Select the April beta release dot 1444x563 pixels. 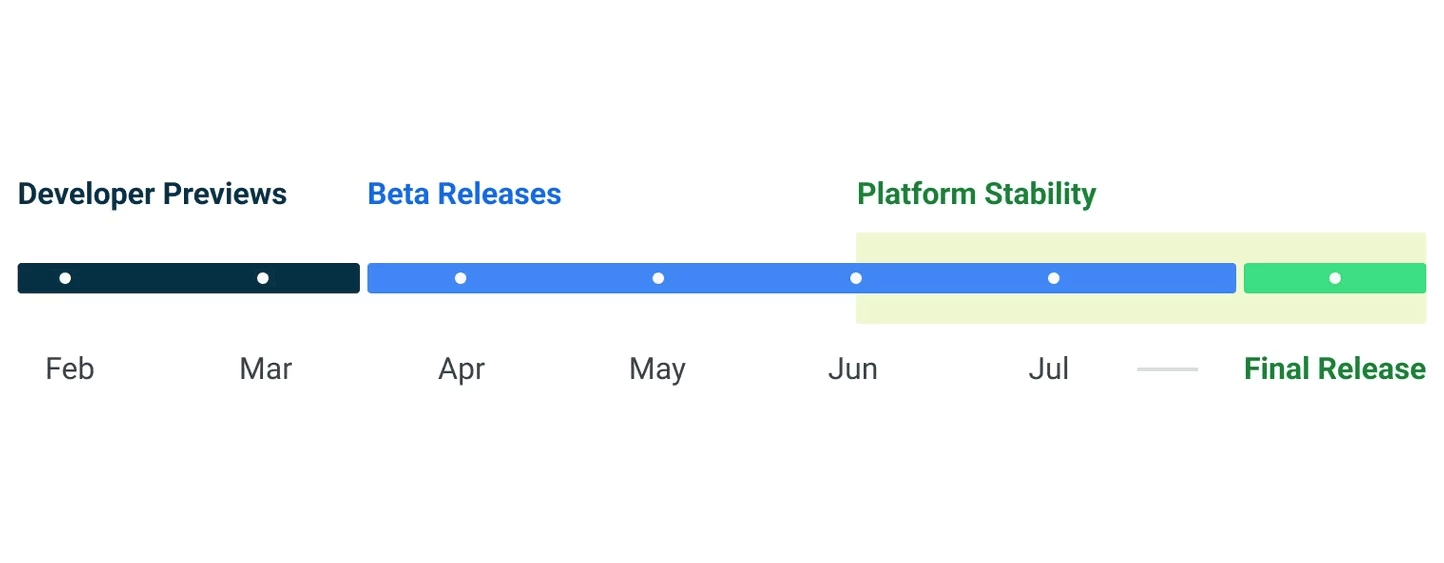460,278
